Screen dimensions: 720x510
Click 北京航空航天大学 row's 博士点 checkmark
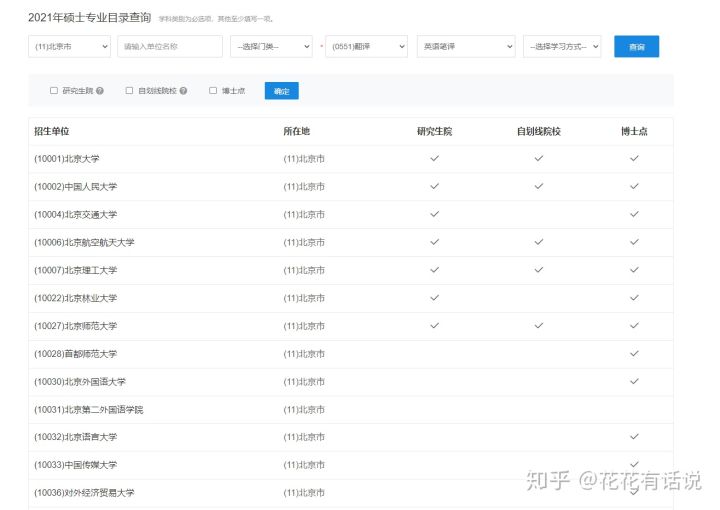[634, 242]
